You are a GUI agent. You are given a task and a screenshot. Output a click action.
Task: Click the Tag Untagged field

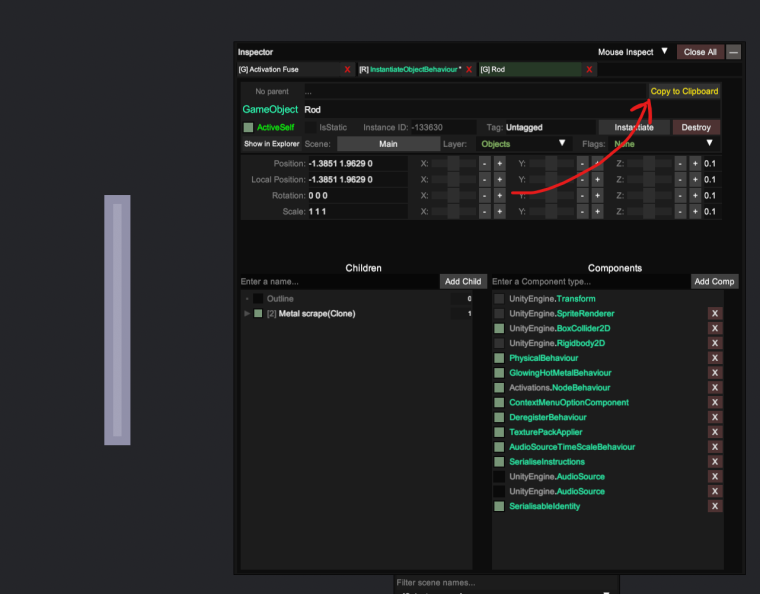[550, 127]
